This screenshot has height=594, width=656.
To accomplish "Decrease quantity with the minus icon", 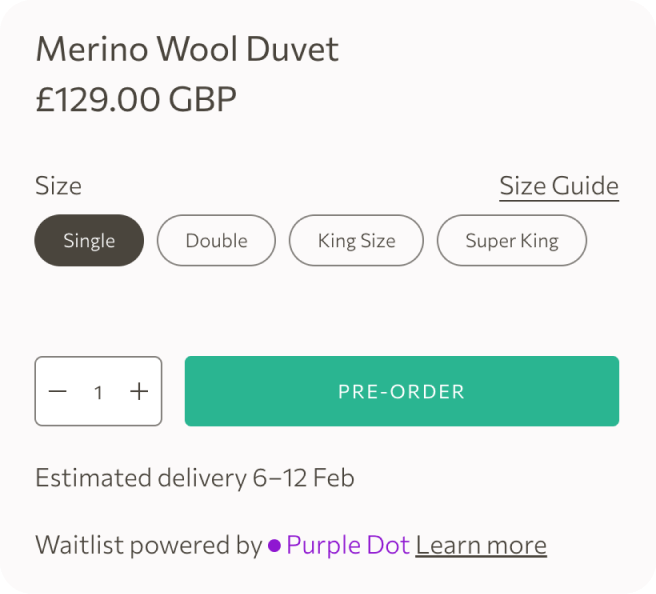I will point(58,391).
